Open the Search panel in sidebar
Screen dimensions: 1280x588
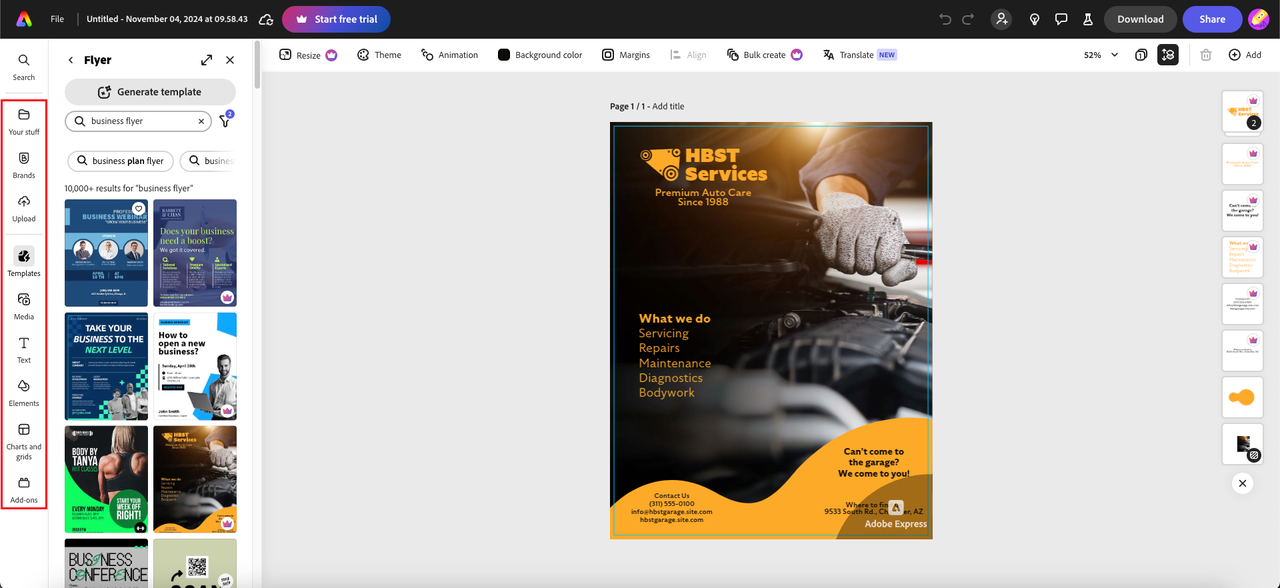[x=24, y=67]
